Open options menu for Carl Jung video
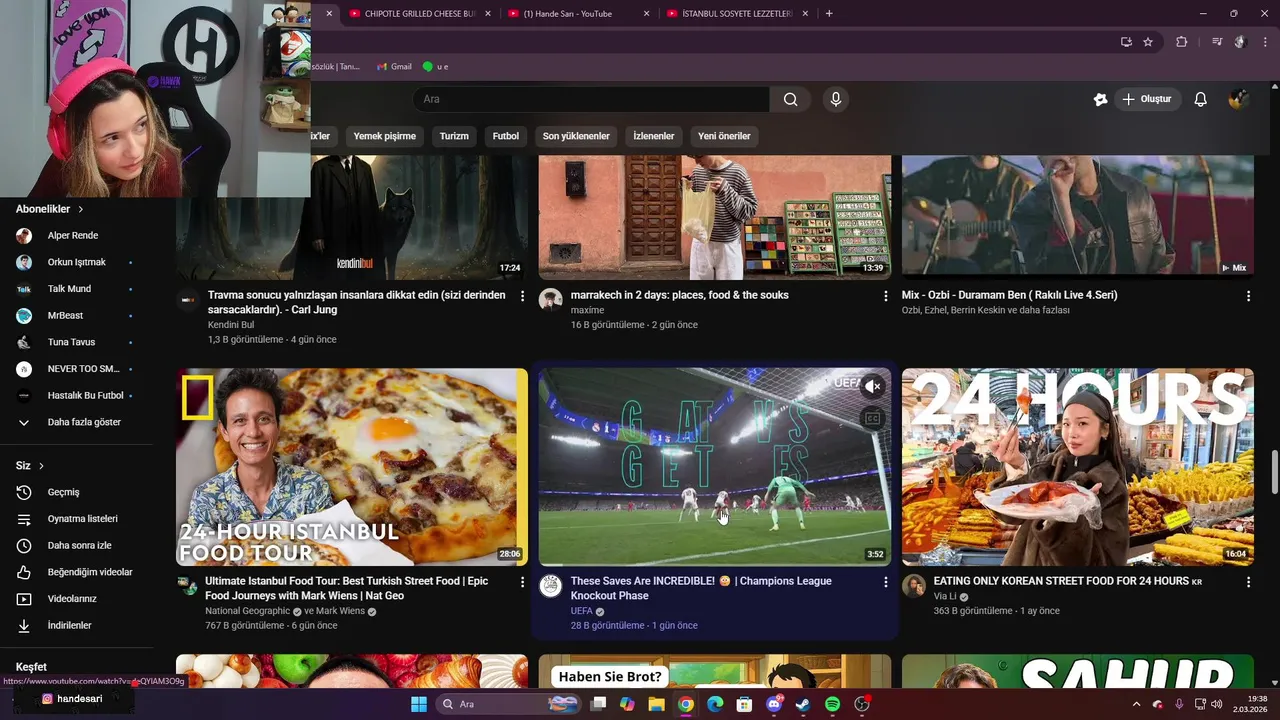The width and height of the screenshot is (1280, 720). (522, 296)
